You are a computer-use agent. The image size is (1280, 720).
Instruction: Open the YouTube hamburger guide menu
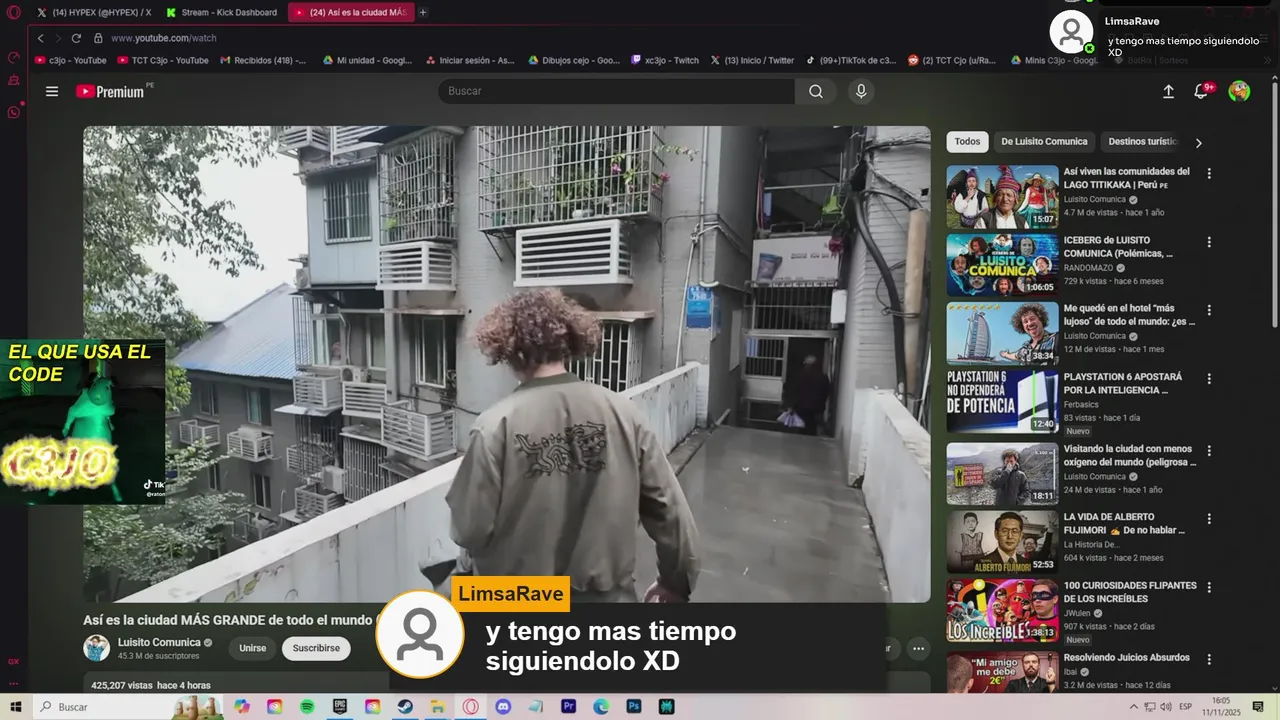(x=52, y=91)
